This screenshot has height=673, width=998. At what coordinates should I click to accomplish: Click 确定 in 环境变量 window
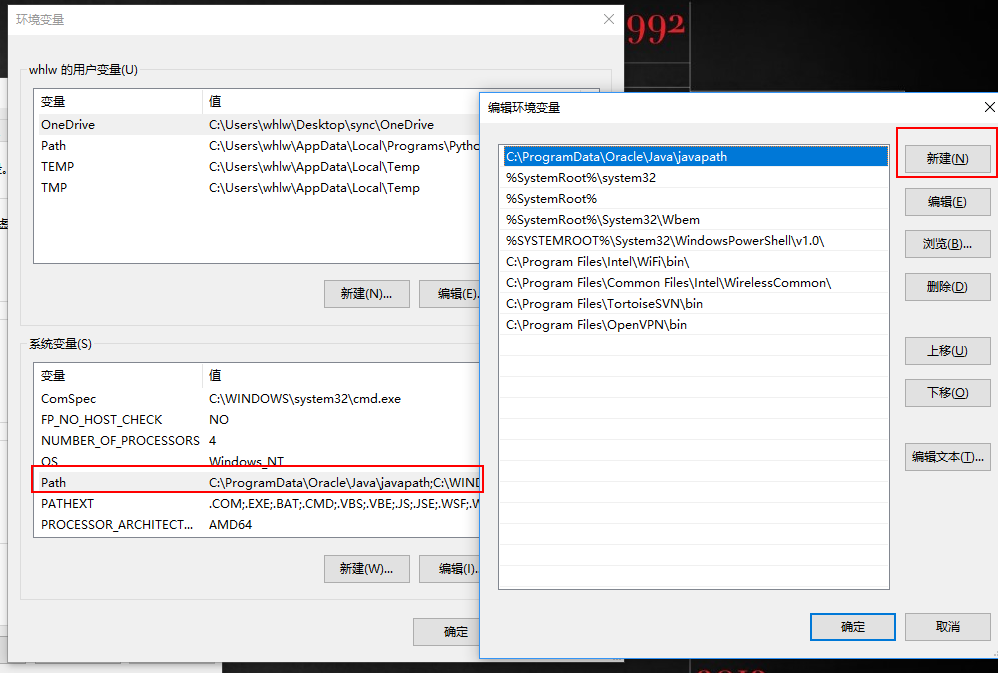click(447, 632)
